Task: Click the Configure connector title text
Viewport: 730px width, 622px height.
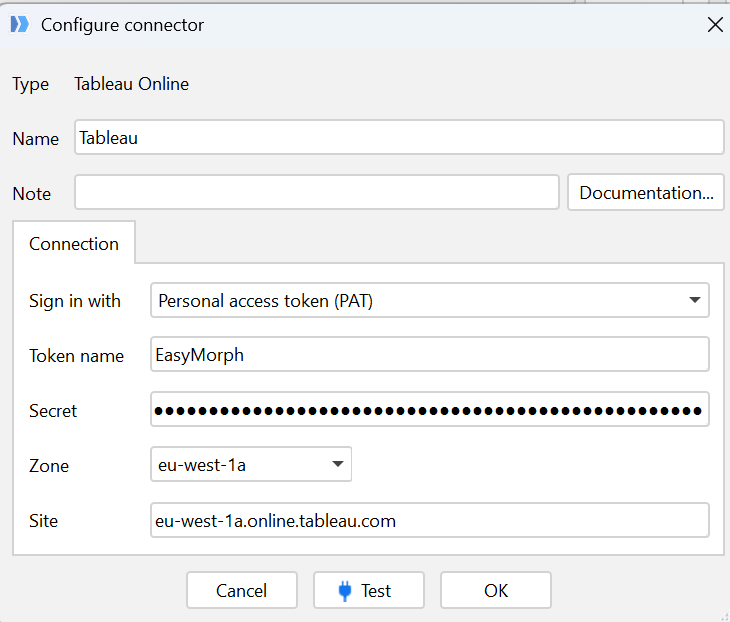Action: coord(122,25)
